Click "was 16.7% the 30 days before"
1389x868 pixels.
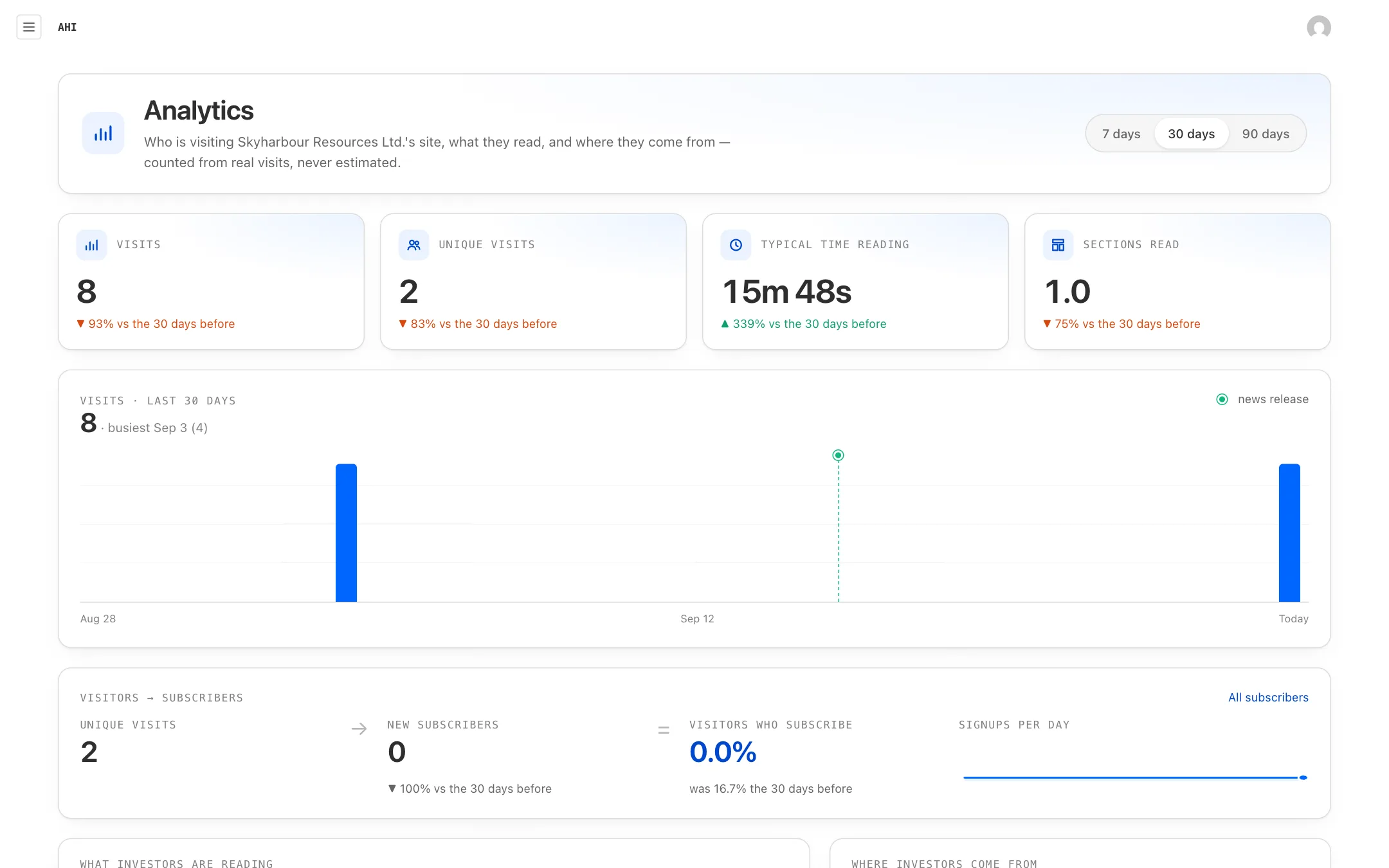pyautogui.click(x=770, y=789)
